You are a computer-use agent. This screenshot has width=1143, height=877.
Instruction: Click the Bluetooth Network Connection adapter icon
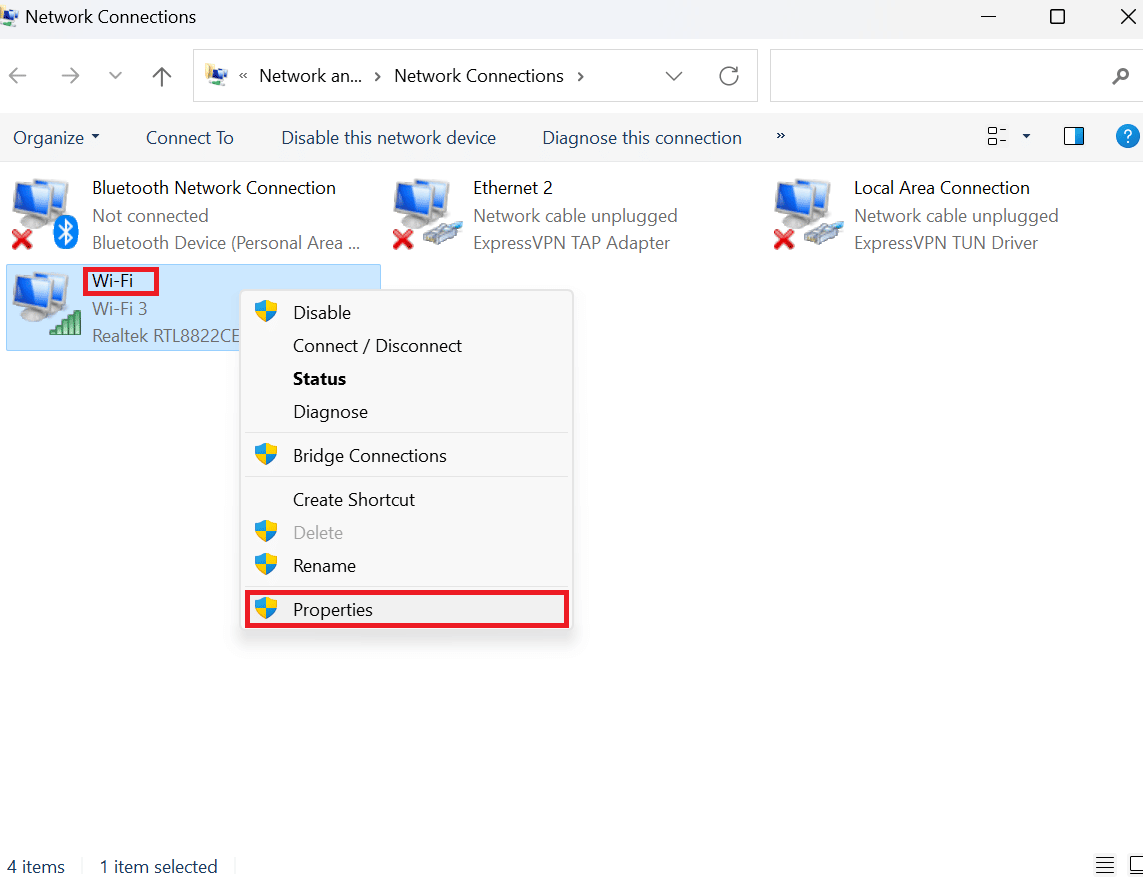point(44,215)
